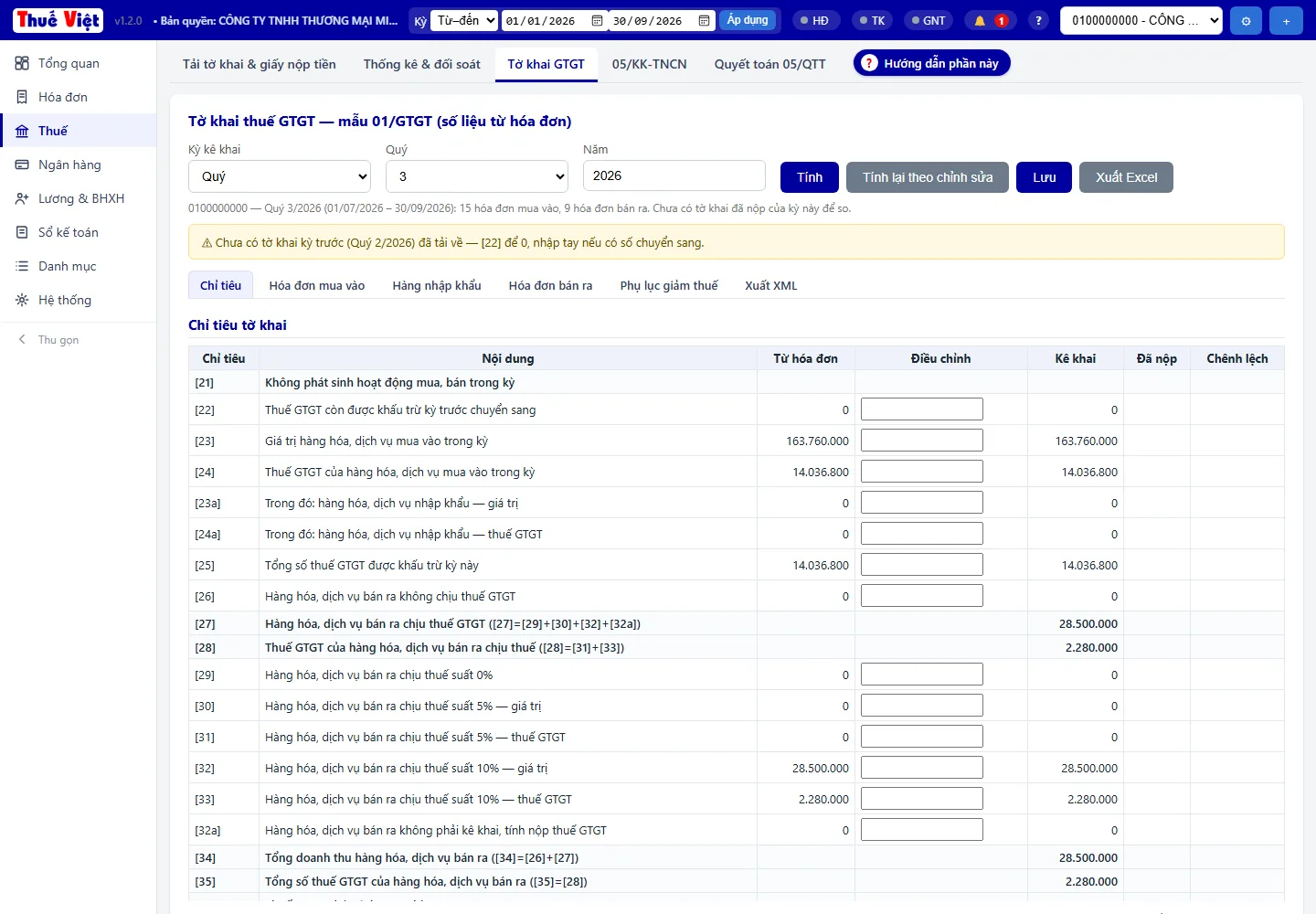Viewport: 1316px width, 914px height.
Task: Click the help question mark button in header
Action: [x=1038, y=20]
